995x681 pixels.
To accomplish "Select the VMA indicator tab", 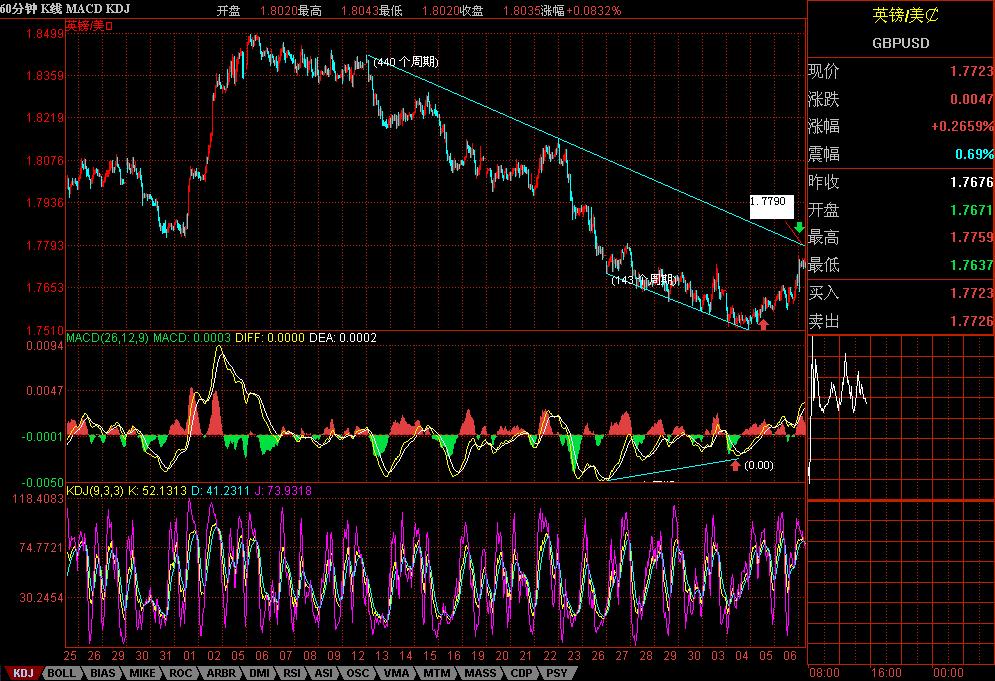I will [395, 674].
